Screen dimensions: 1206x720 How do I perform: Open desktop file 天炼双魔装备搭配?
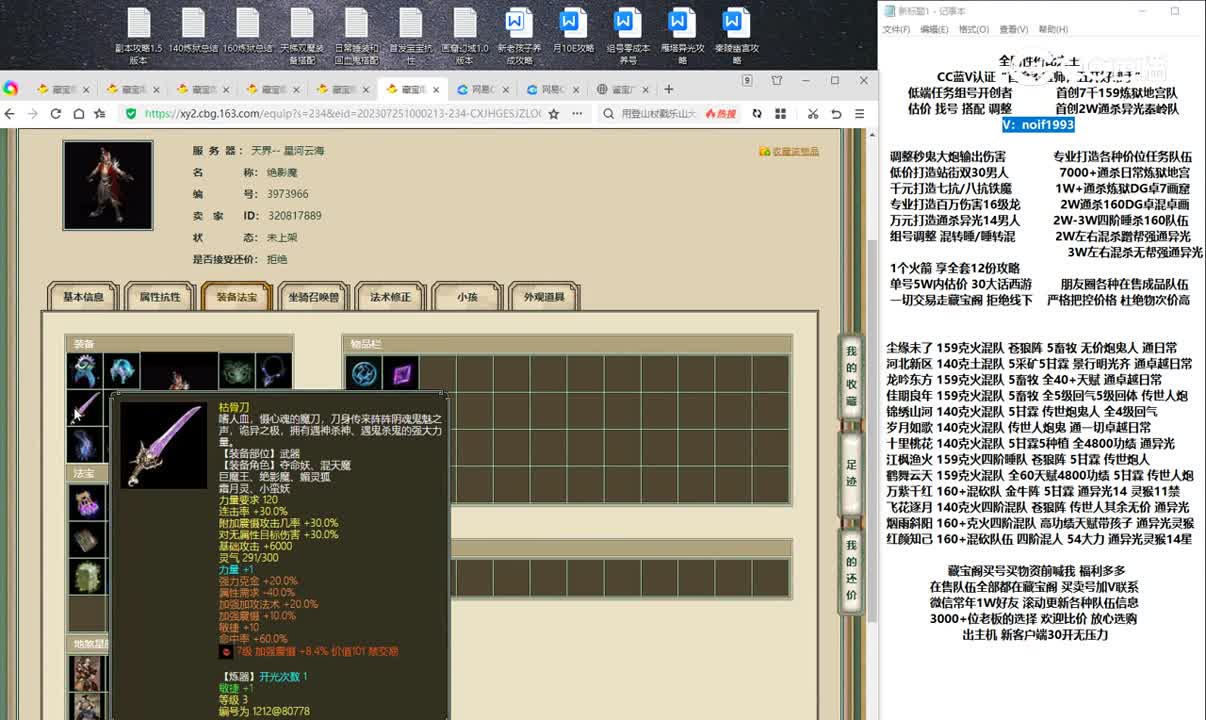click(x=302, y=36)
